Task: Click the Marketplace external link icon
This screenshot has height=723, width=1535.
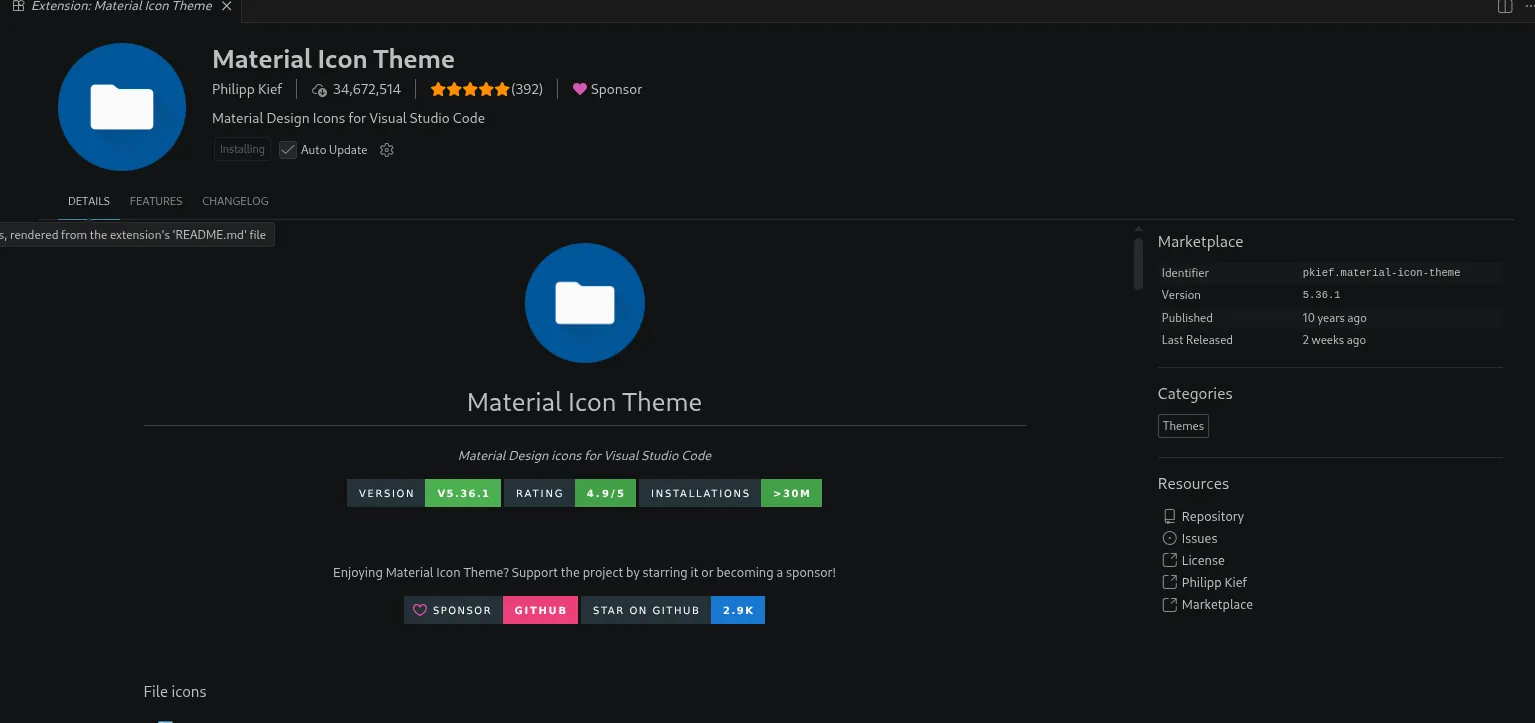Action: [1169, 605]
